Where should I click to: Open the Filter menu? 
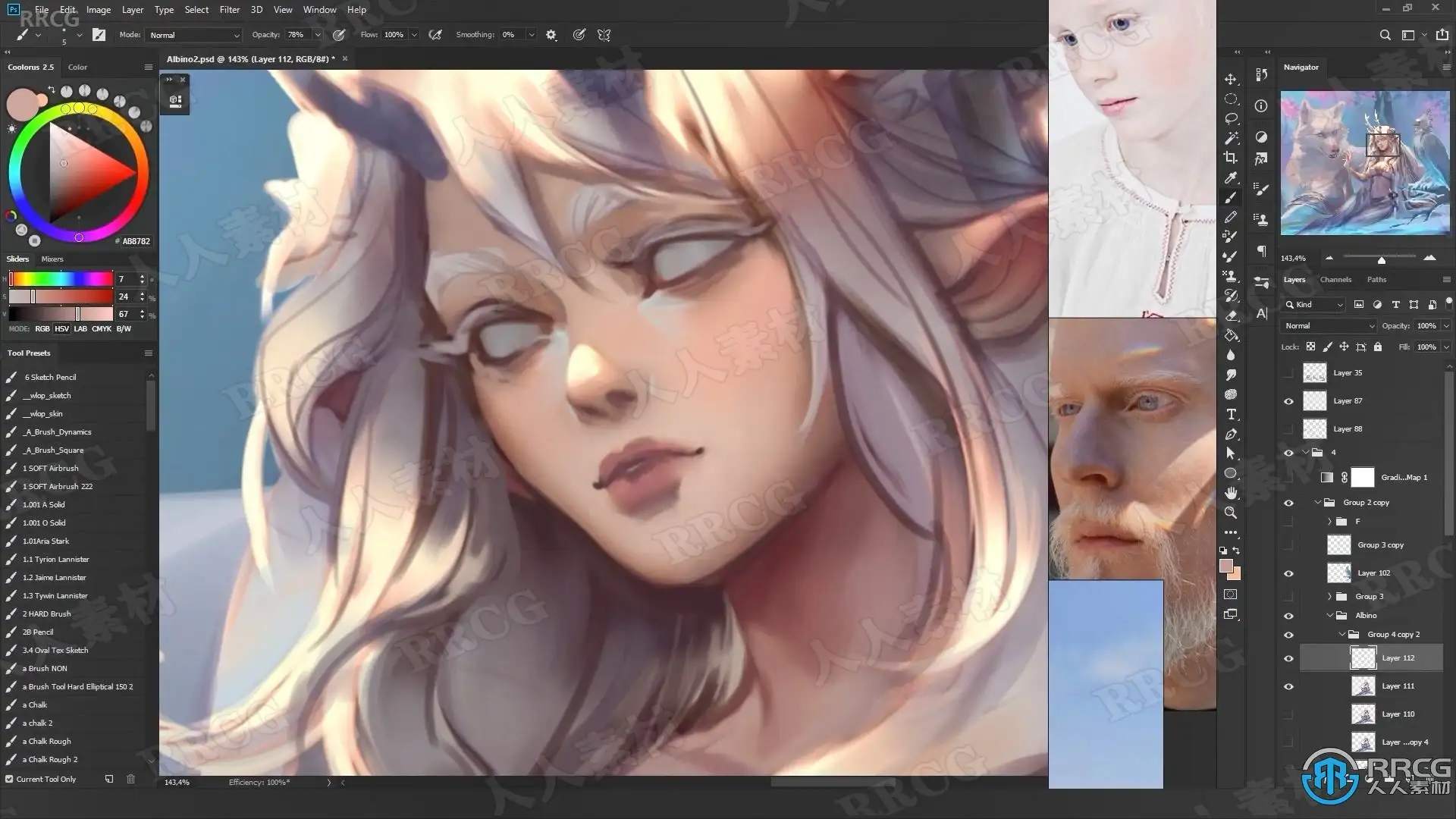(x=229, y=10)
